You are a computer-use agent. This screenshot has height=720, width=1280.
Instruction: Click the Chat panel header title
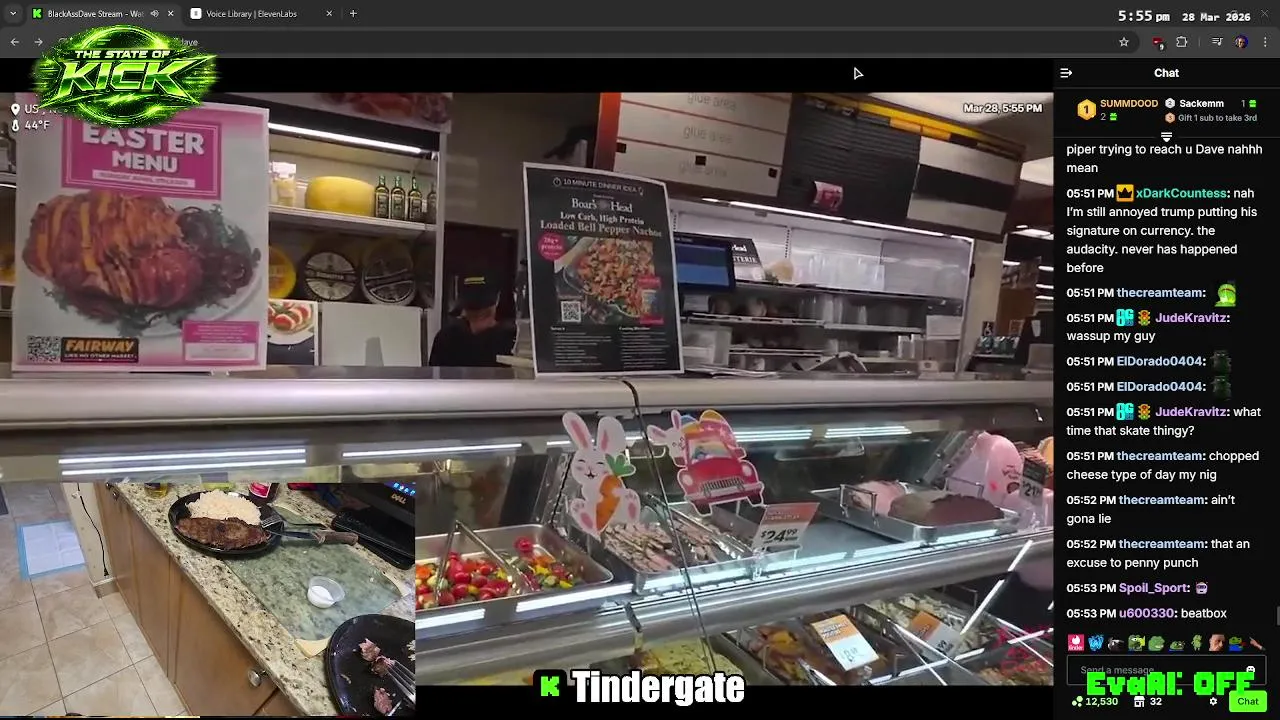pyautogui.click(x=1166, y=73)
